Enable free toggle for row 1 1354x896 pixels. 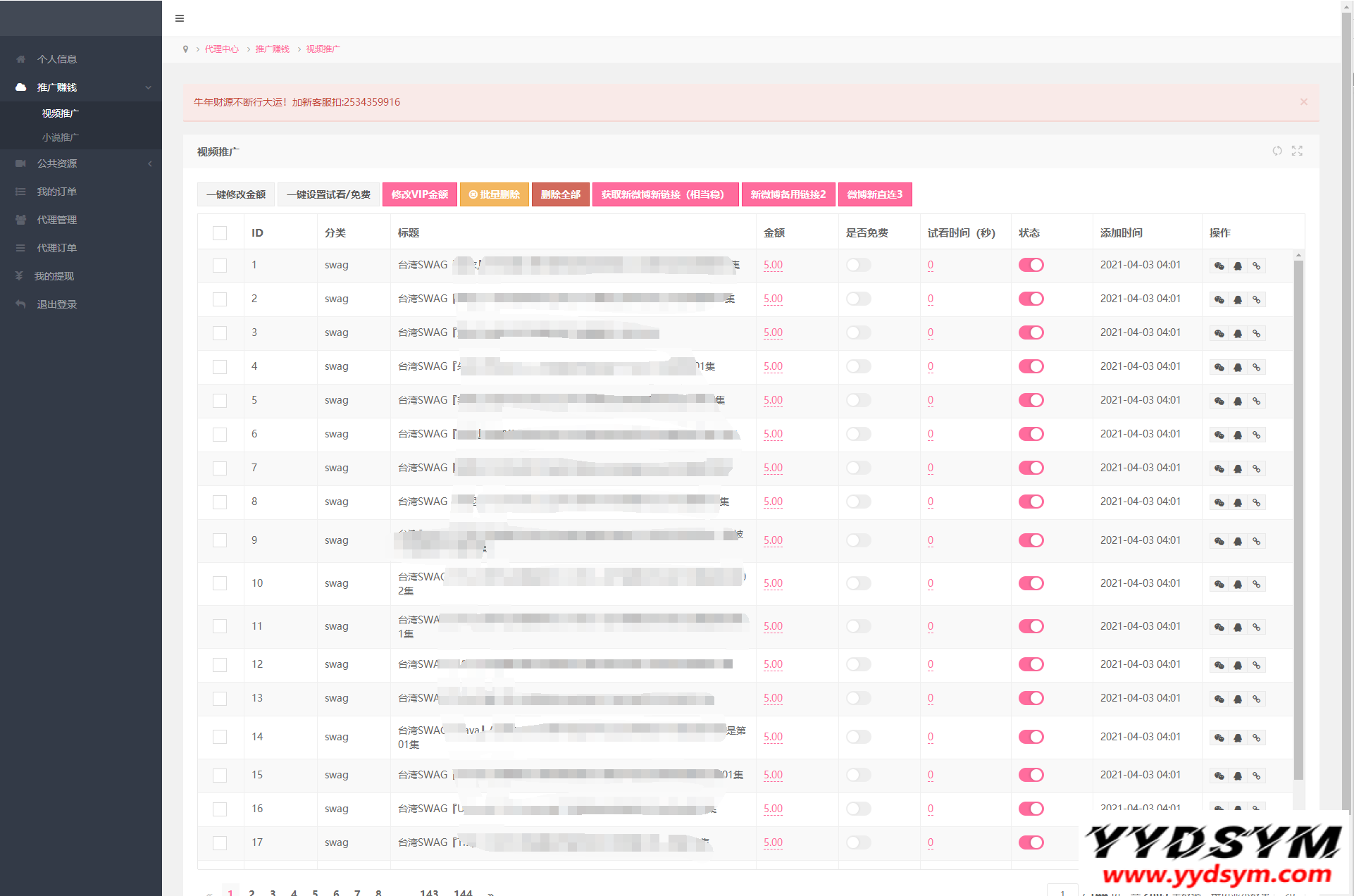pyautogui.click(x=858, y=265)
